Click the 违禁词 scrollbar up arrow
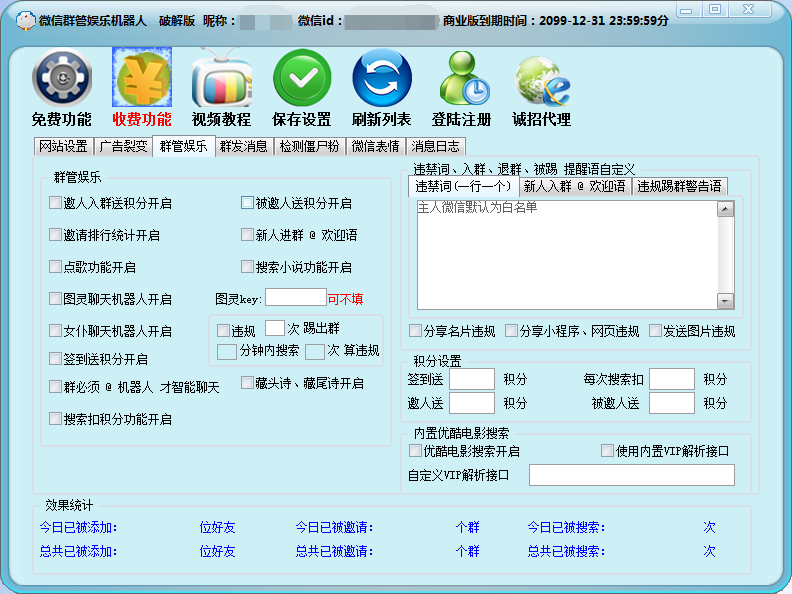The image size is (792, 594). point(725,209)
